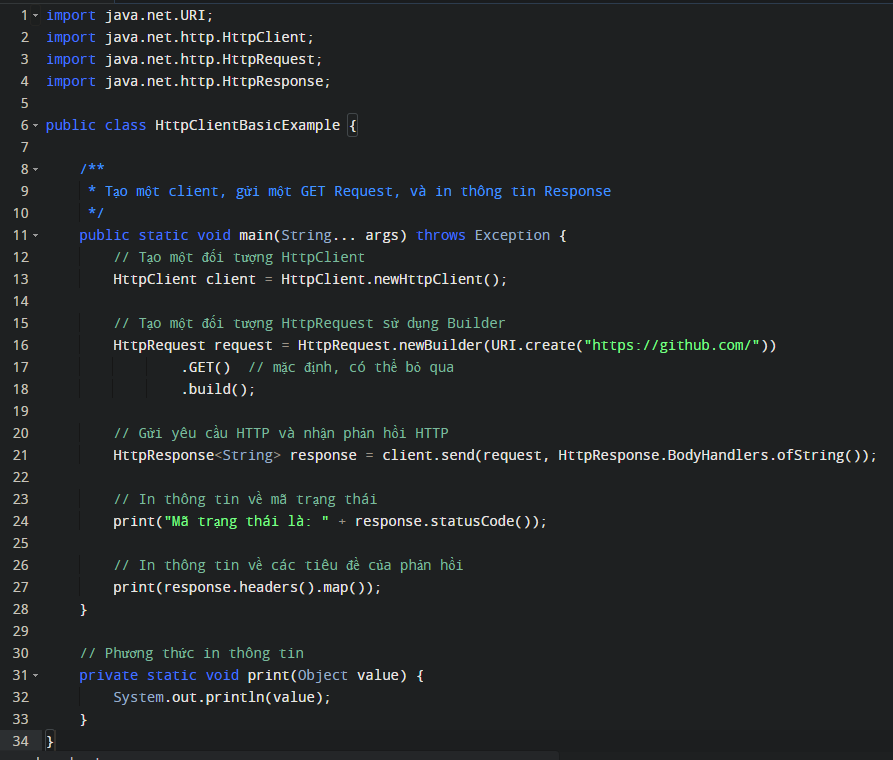Click "java.net.http.HttpClient;" in the imports
The image size is (893, 760).
tap(210, 38)
